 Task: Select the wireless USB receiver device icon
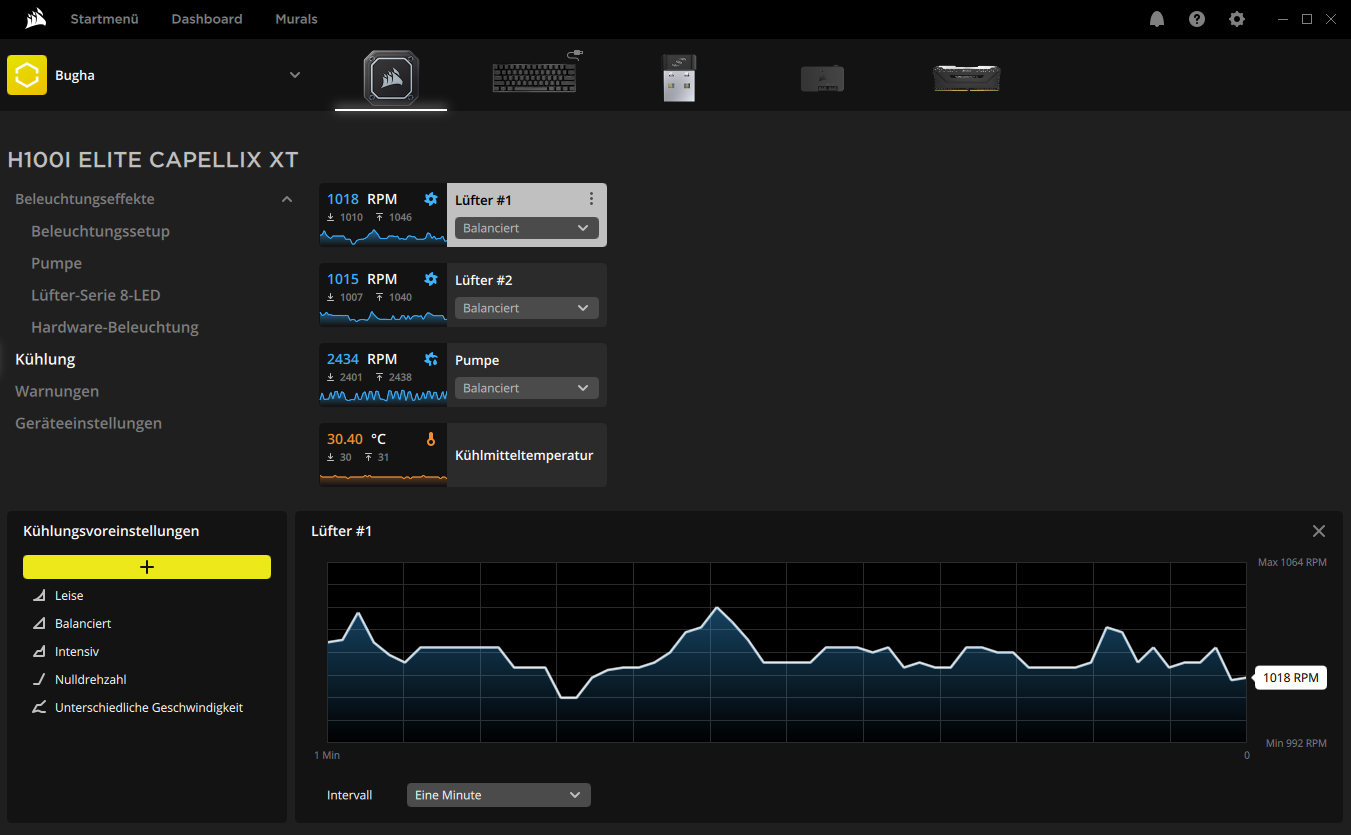tap(679, 78)
